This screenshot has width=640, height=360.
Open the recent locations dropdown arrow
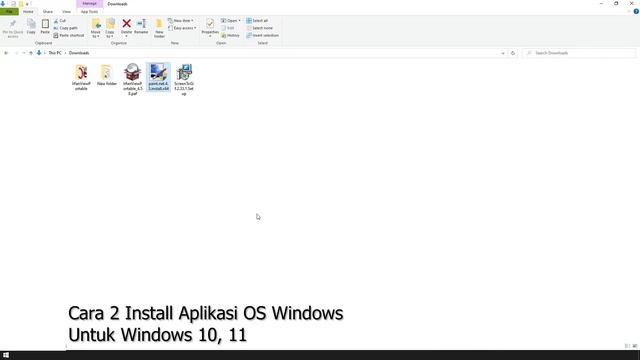pos(24,53)
